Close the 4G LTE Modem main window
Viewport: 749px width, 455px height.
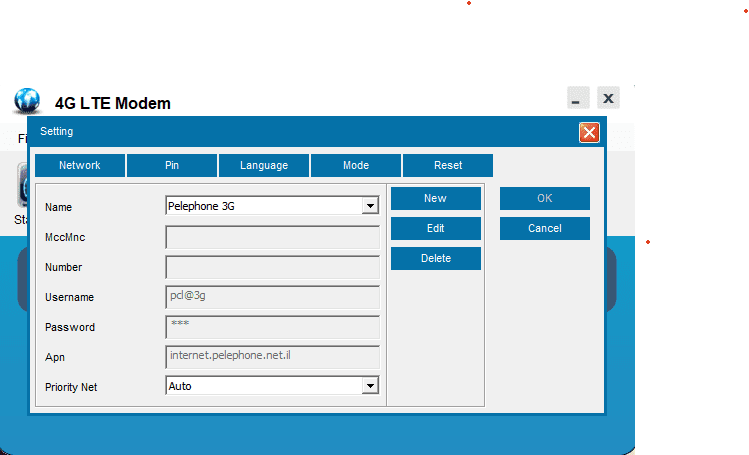click(x=608, y=98)
